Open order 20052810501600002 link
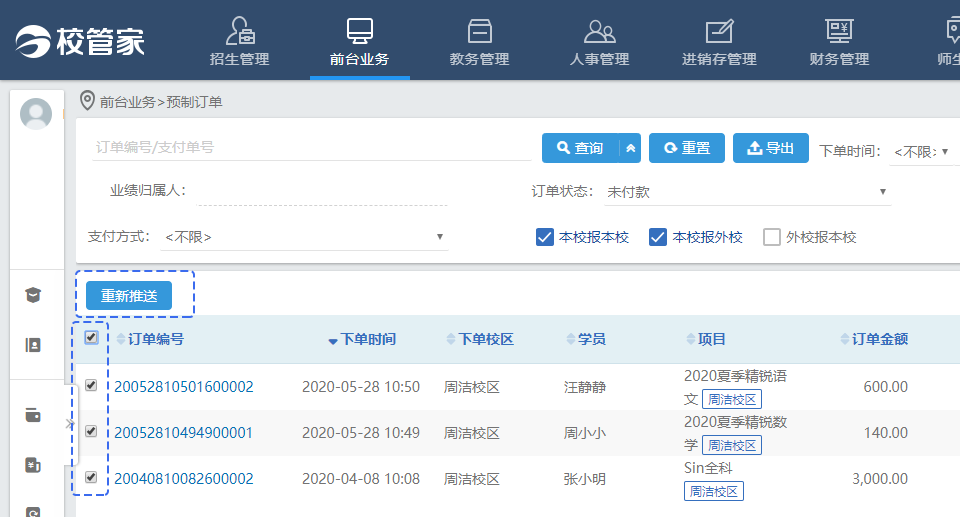960x517 pixels. [x=184, y=387]
